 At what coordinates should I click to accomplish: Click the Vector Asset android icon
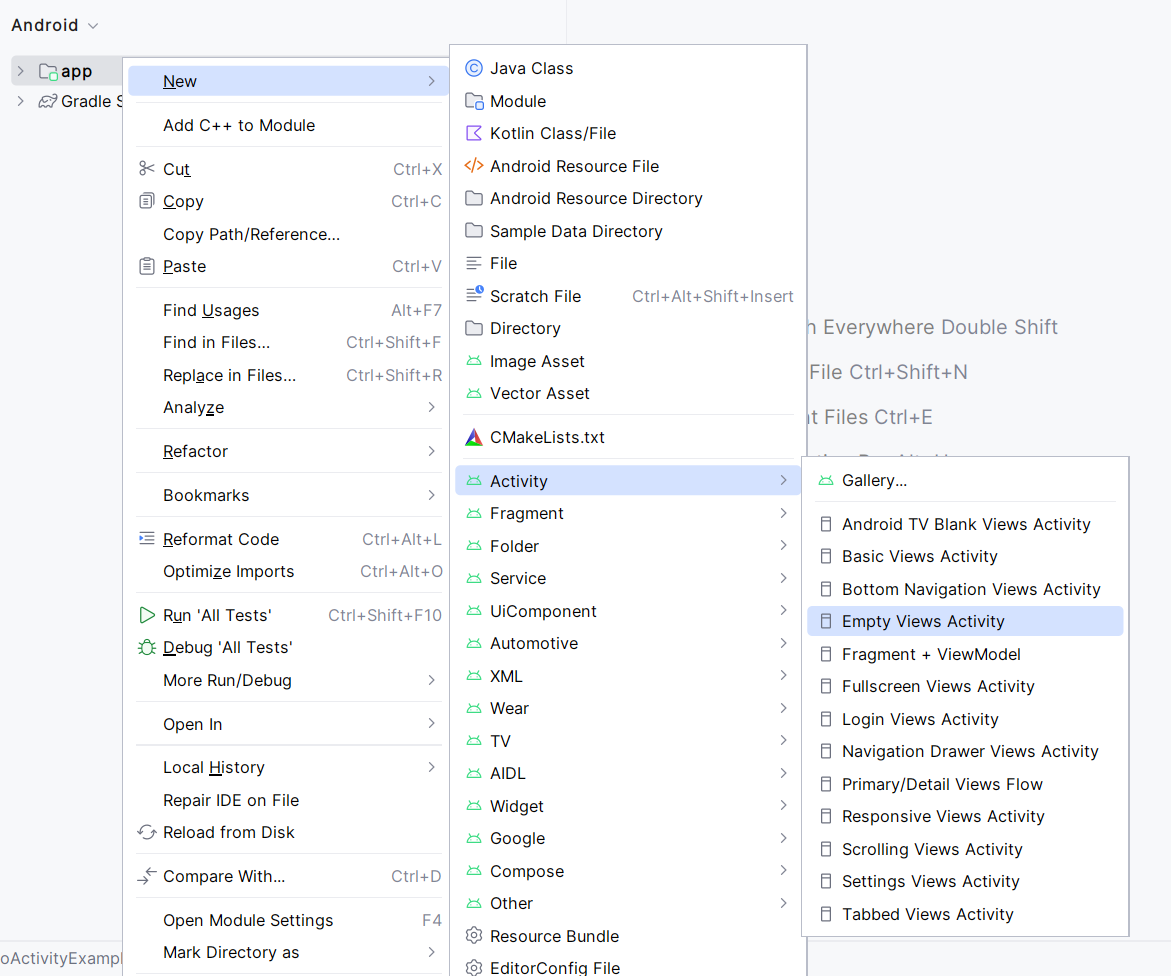473,394
